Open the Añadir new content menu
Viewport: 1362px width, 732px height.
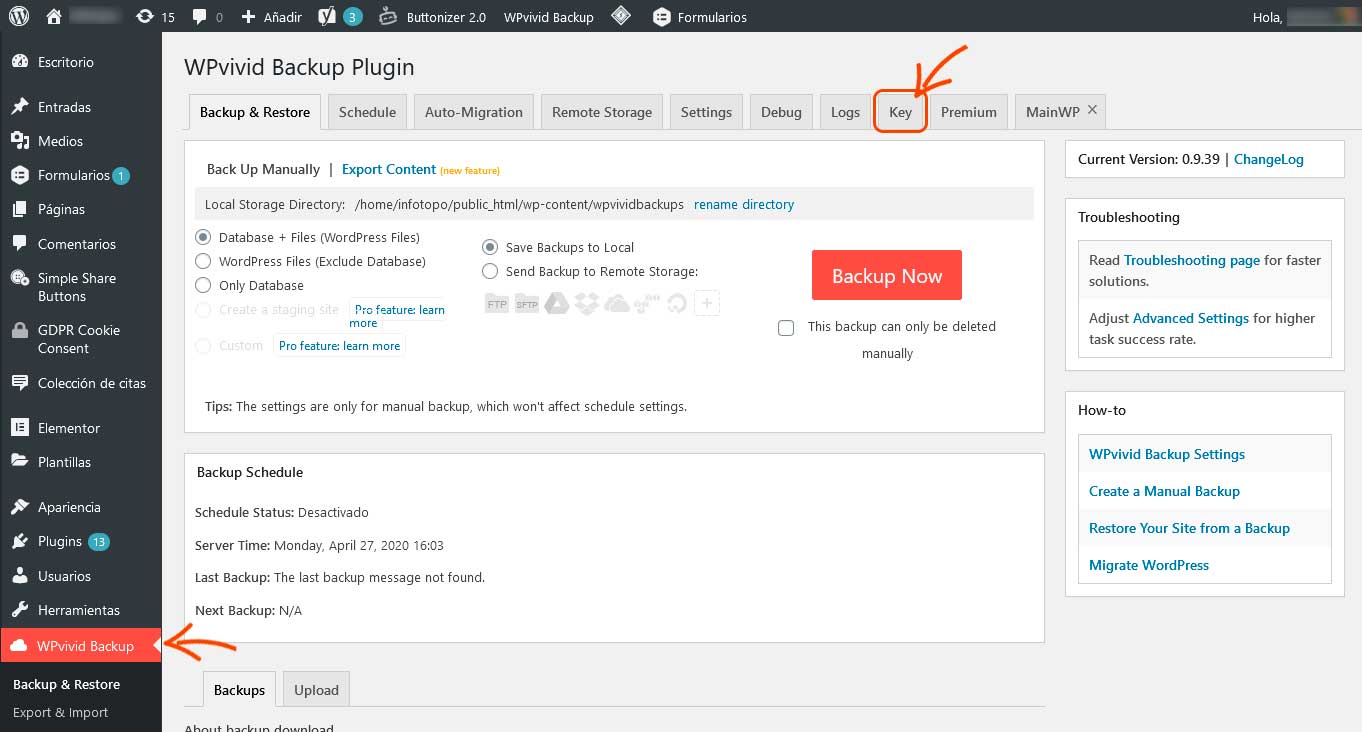click(272, 17)
